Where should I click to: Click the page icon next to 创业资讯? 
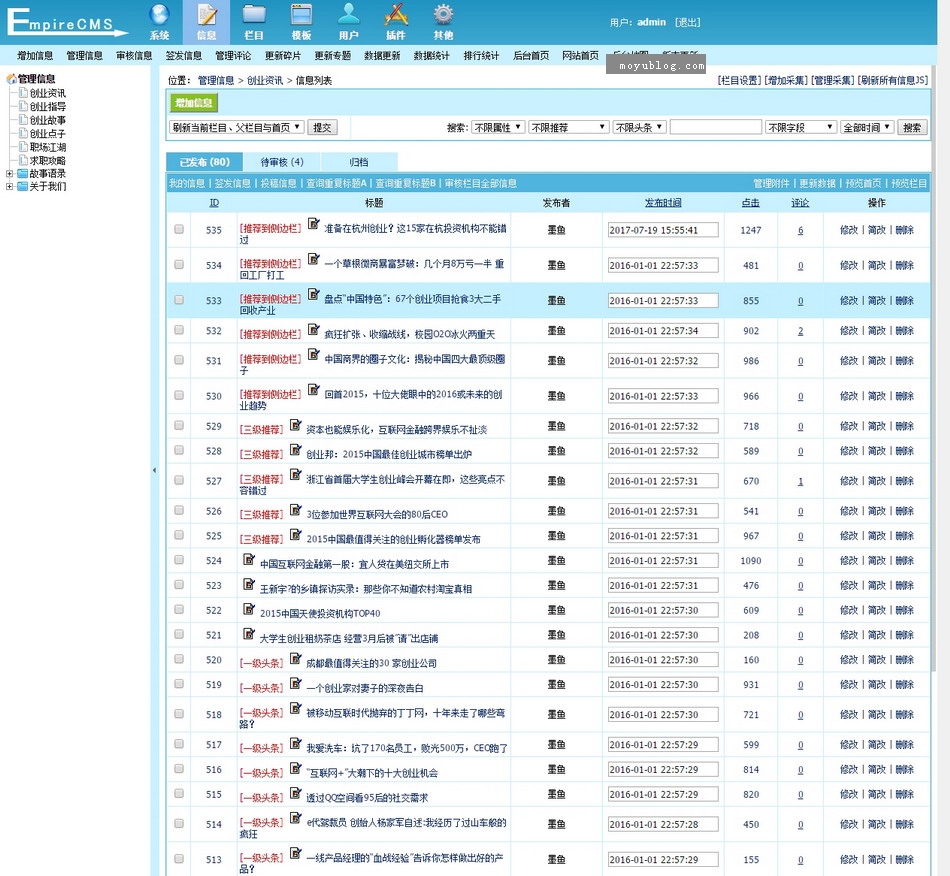pyautogui.click(x=24, y=93)
